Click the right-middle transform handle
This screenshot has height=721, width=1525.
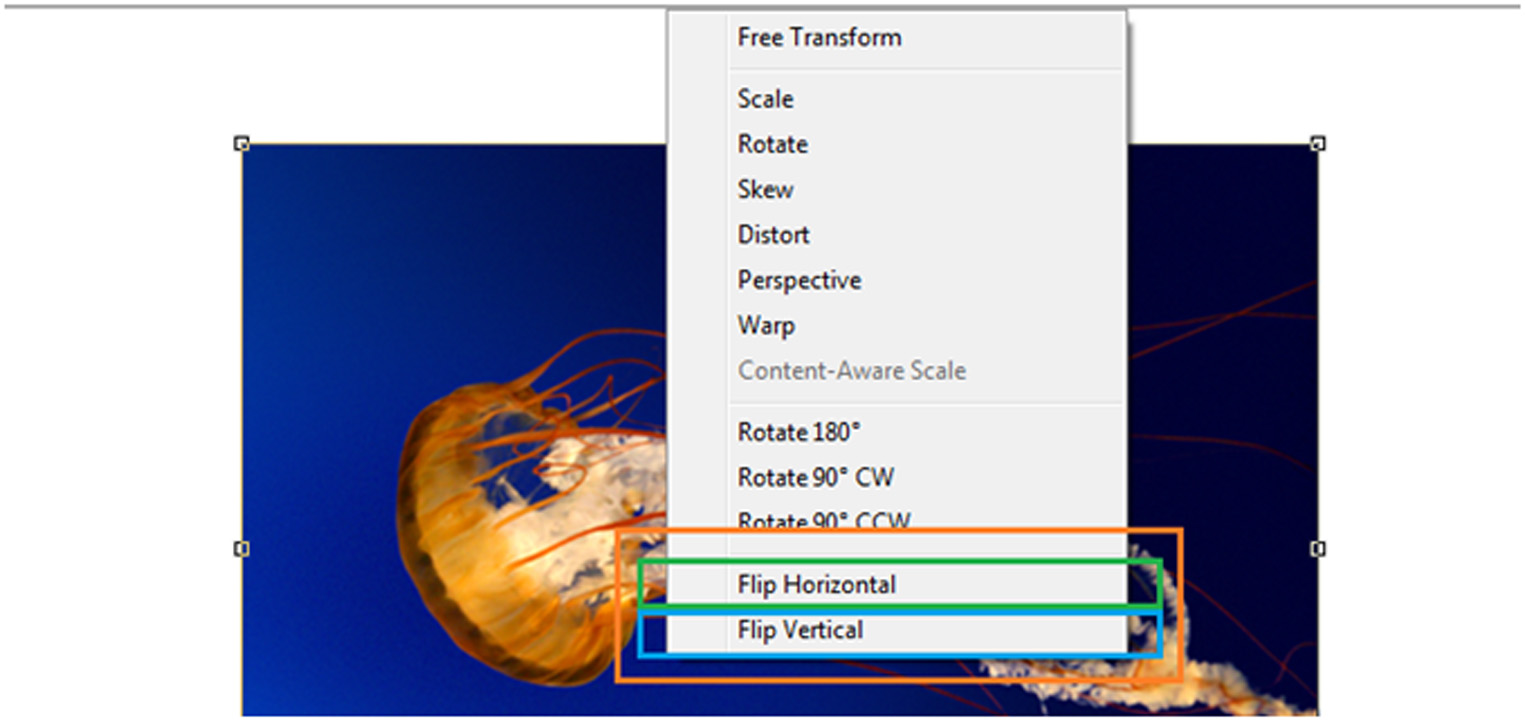pyautogui.click(x=1318, y=548)
